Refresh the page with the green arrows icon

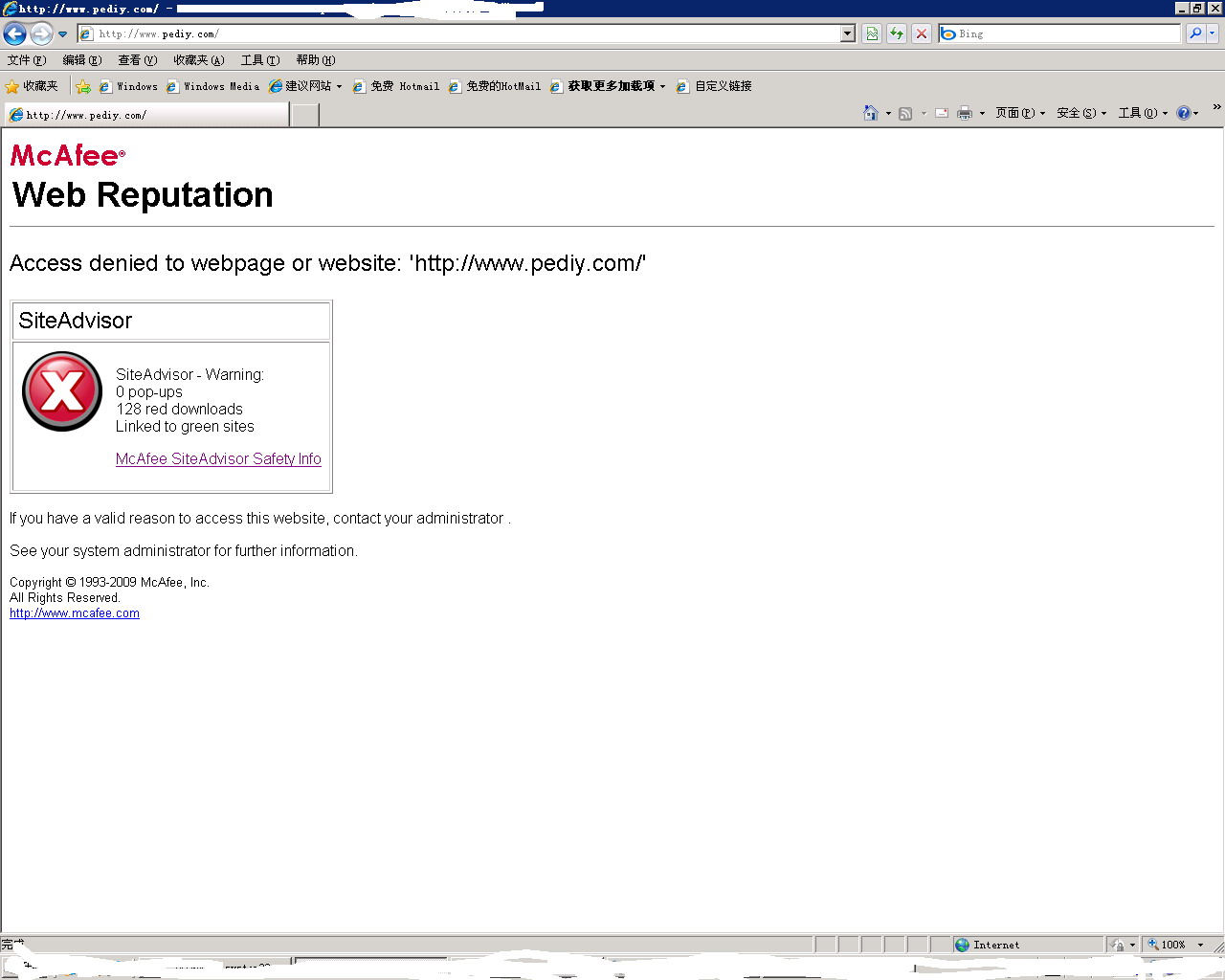(x=897, y=33)
